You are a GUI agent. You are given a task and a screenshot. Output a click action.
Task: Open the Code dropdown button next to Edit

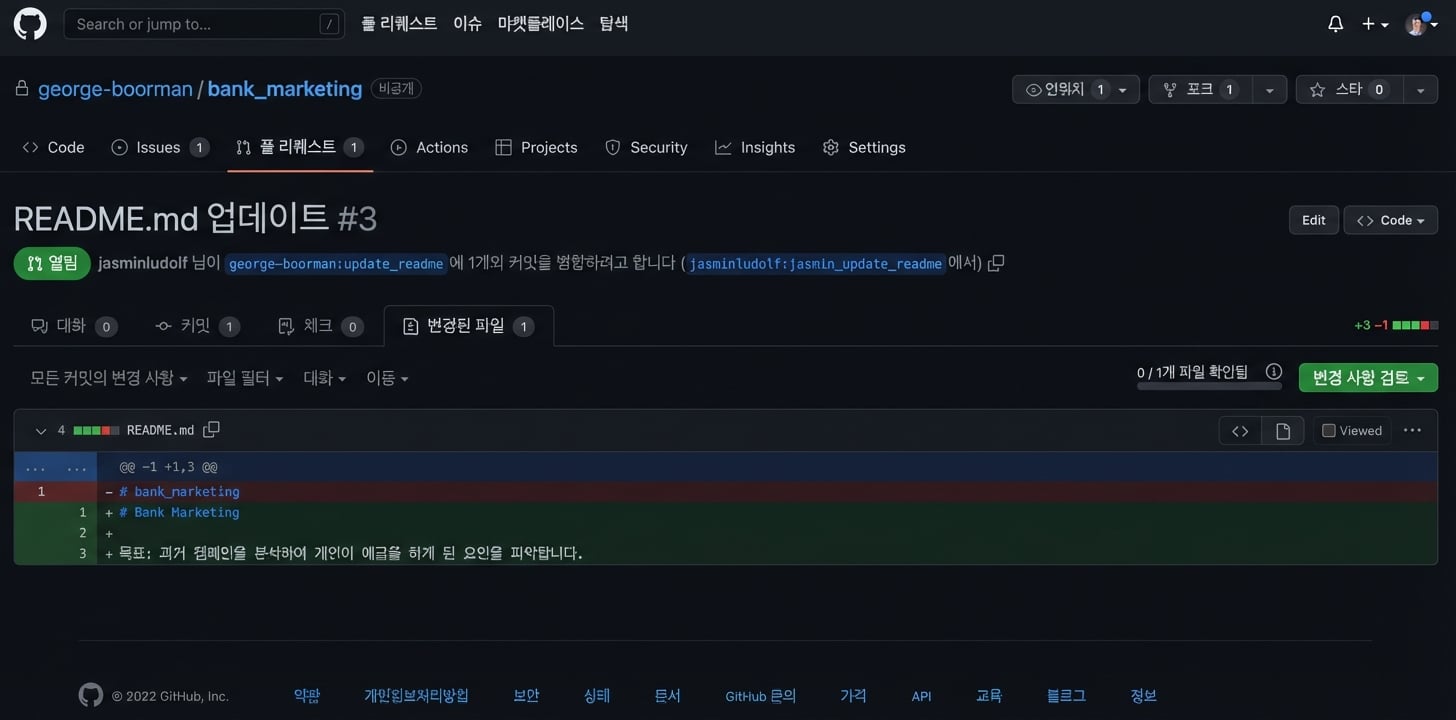click(1391, 220)
